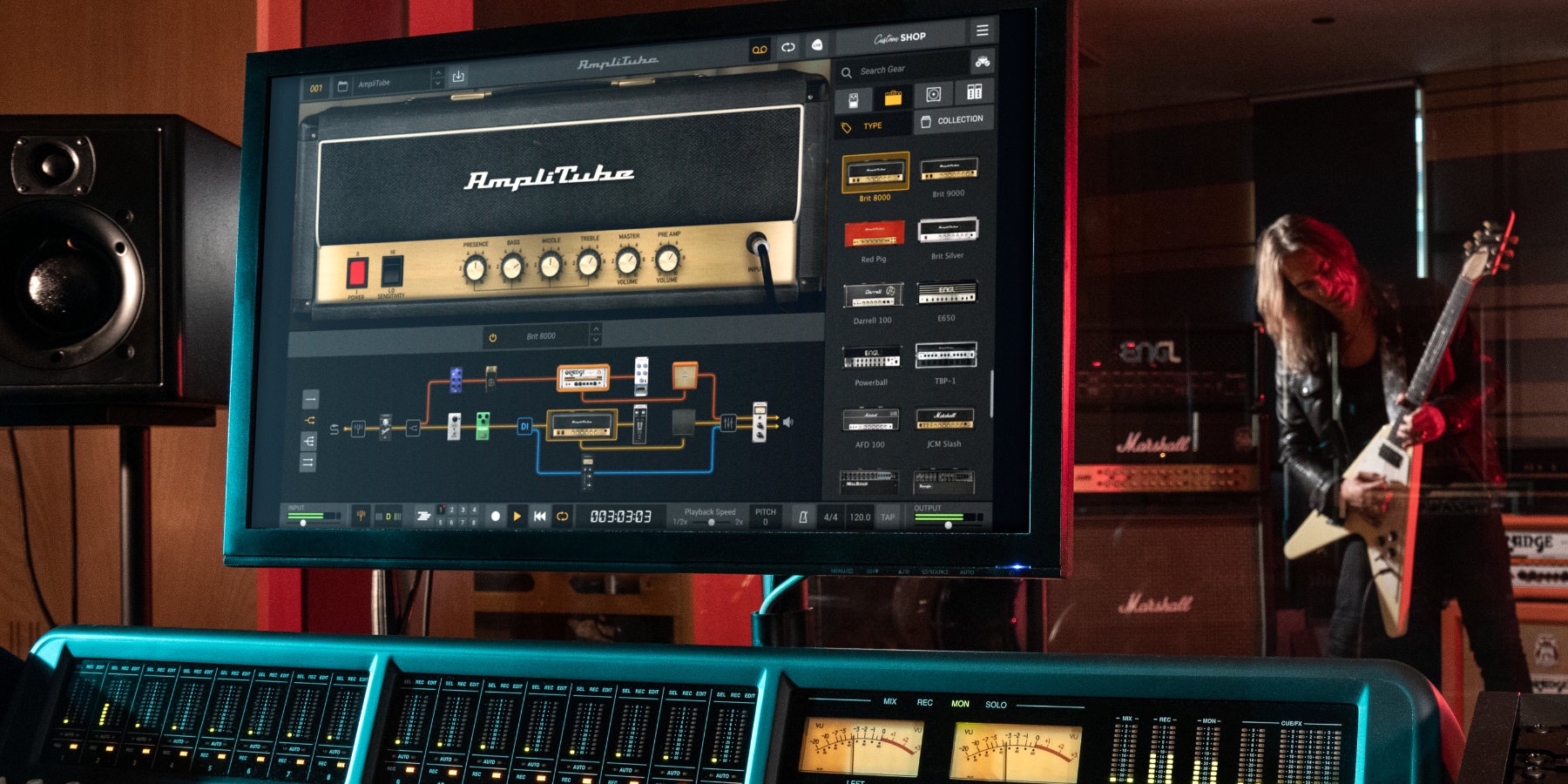Open the Custom Shop
The width and height of the screenshot is (1568, 784).
(901, 37)
